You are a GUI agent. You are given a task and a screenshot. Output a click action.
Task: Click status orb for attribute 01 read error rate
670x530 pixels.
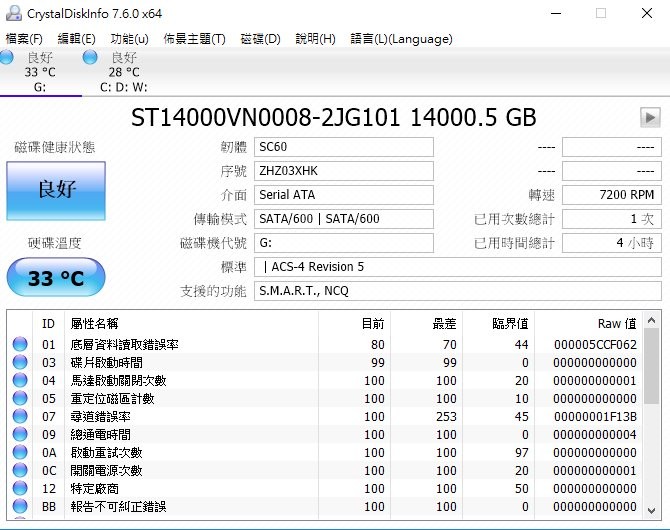click(20, 345)
